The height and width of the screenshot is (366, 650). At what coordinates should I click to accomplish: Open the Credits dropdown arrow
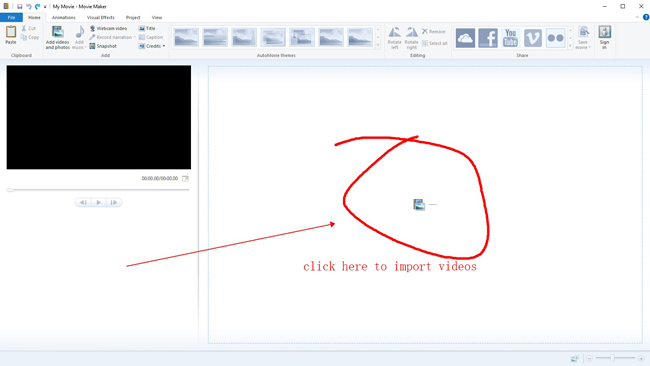pos(164,46)
